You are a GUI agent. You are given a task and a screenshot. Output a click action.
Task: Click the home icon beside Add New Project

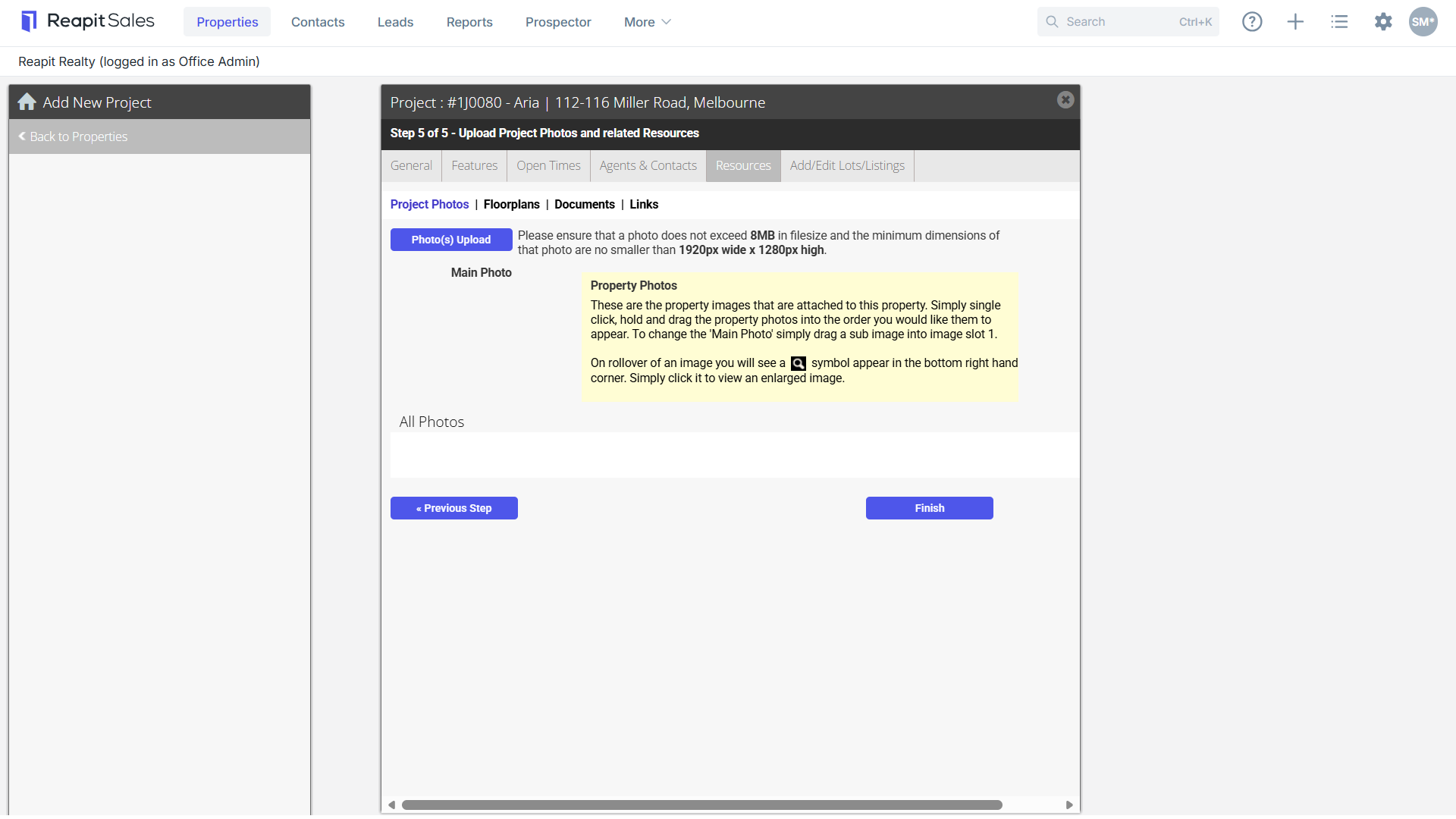point(27,102)
